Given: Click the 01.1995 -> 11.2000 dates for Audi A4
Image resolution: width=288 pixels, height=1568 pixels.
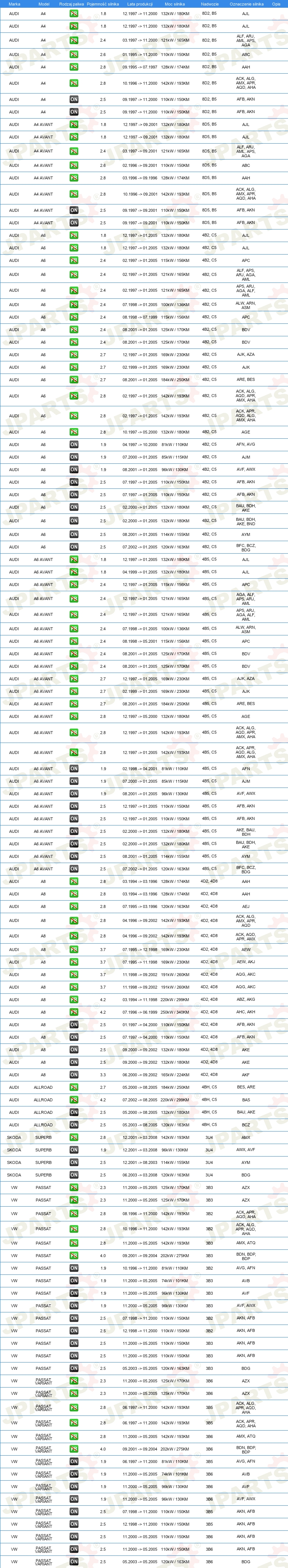Looking at the screenshot, I should [140, 55].
